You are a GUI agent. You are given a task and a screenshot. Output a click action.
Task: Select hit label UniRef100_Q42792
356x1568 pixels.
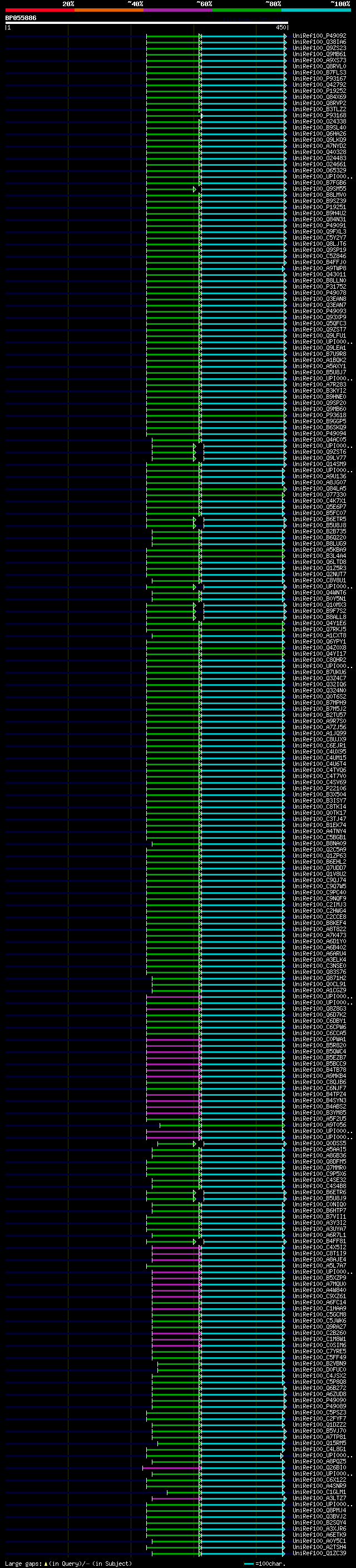click(319, 85)
